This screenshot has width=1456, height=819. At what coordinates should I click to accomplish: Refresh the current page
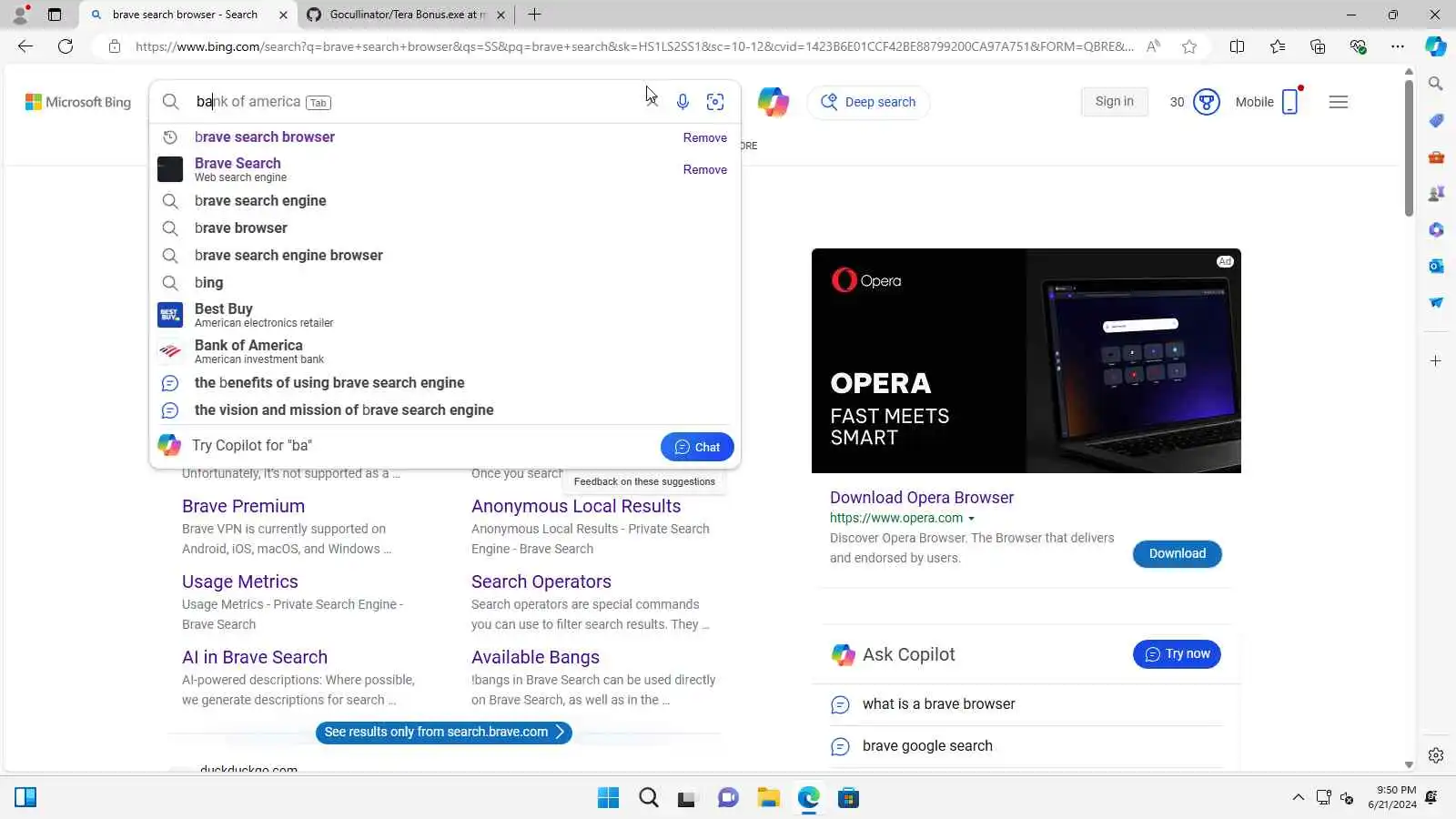tap(66, 46)
